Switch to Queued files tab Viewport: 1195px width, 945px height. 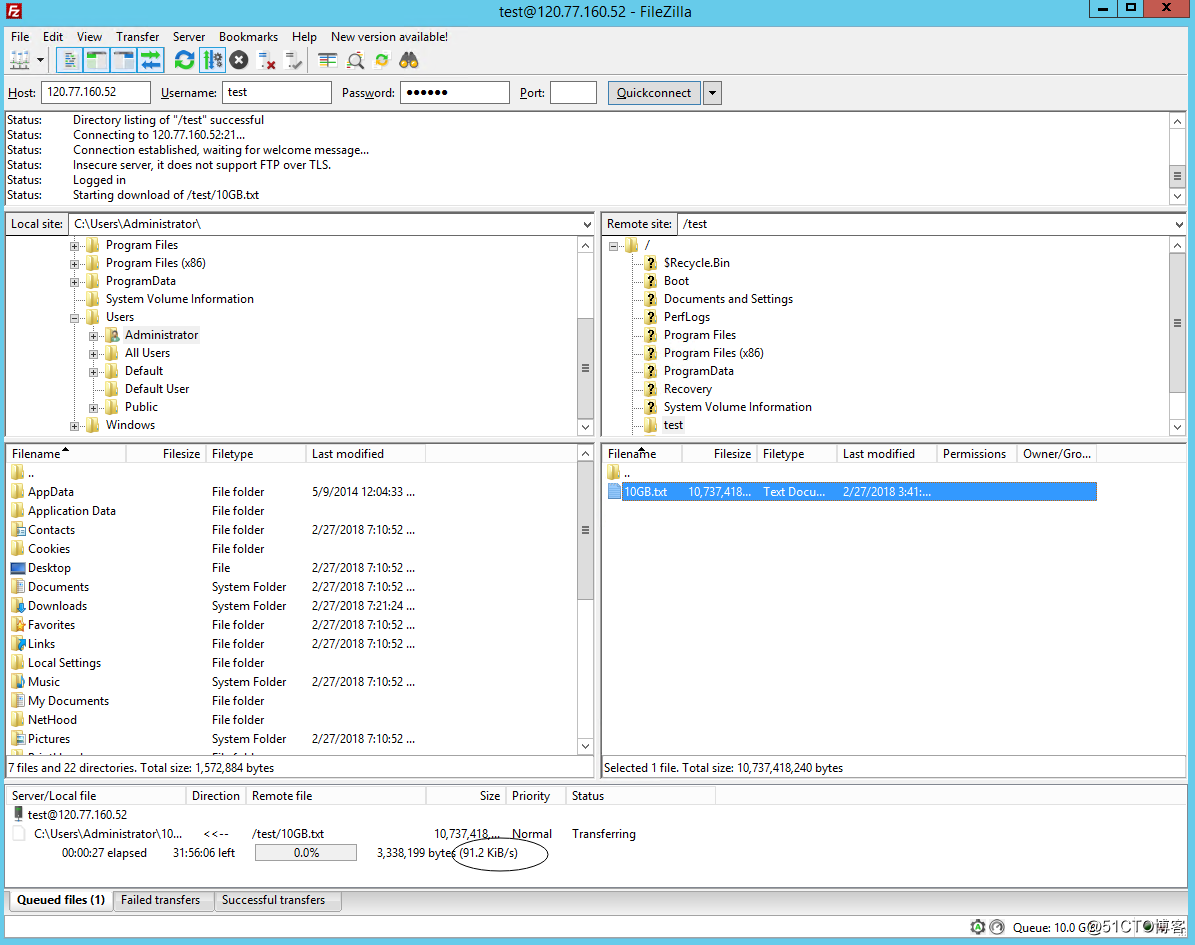[x=60, y=900]
